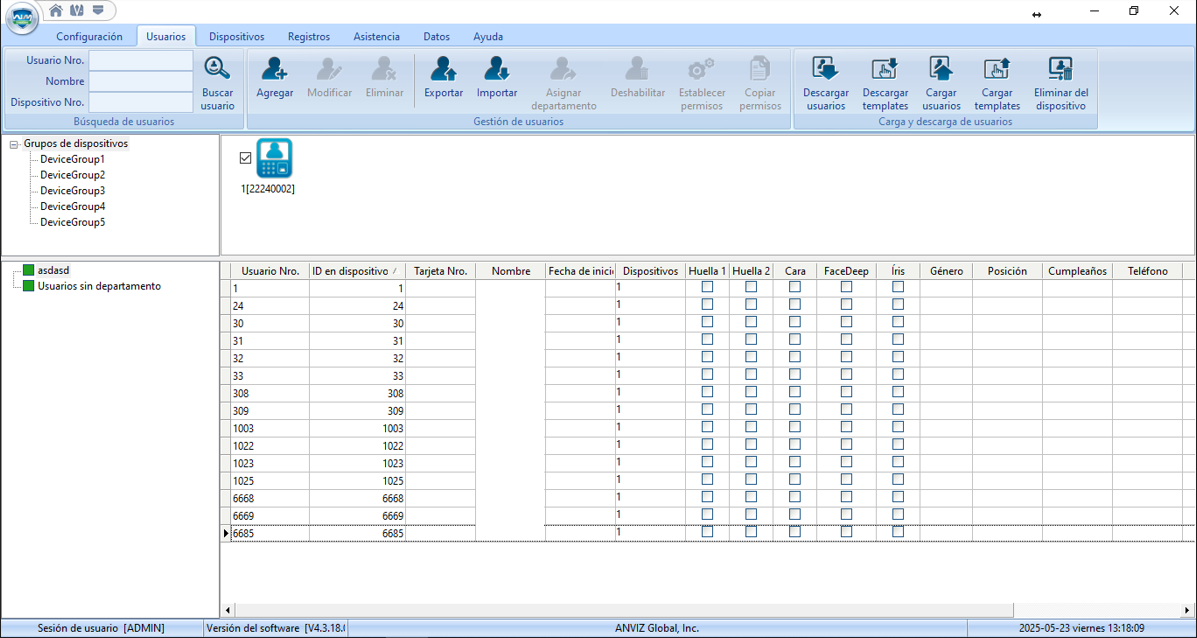The height and width of the screenshot is (638, 1197).
Task: Check FaceDeep box for user 31
Action: coord(846,340)
